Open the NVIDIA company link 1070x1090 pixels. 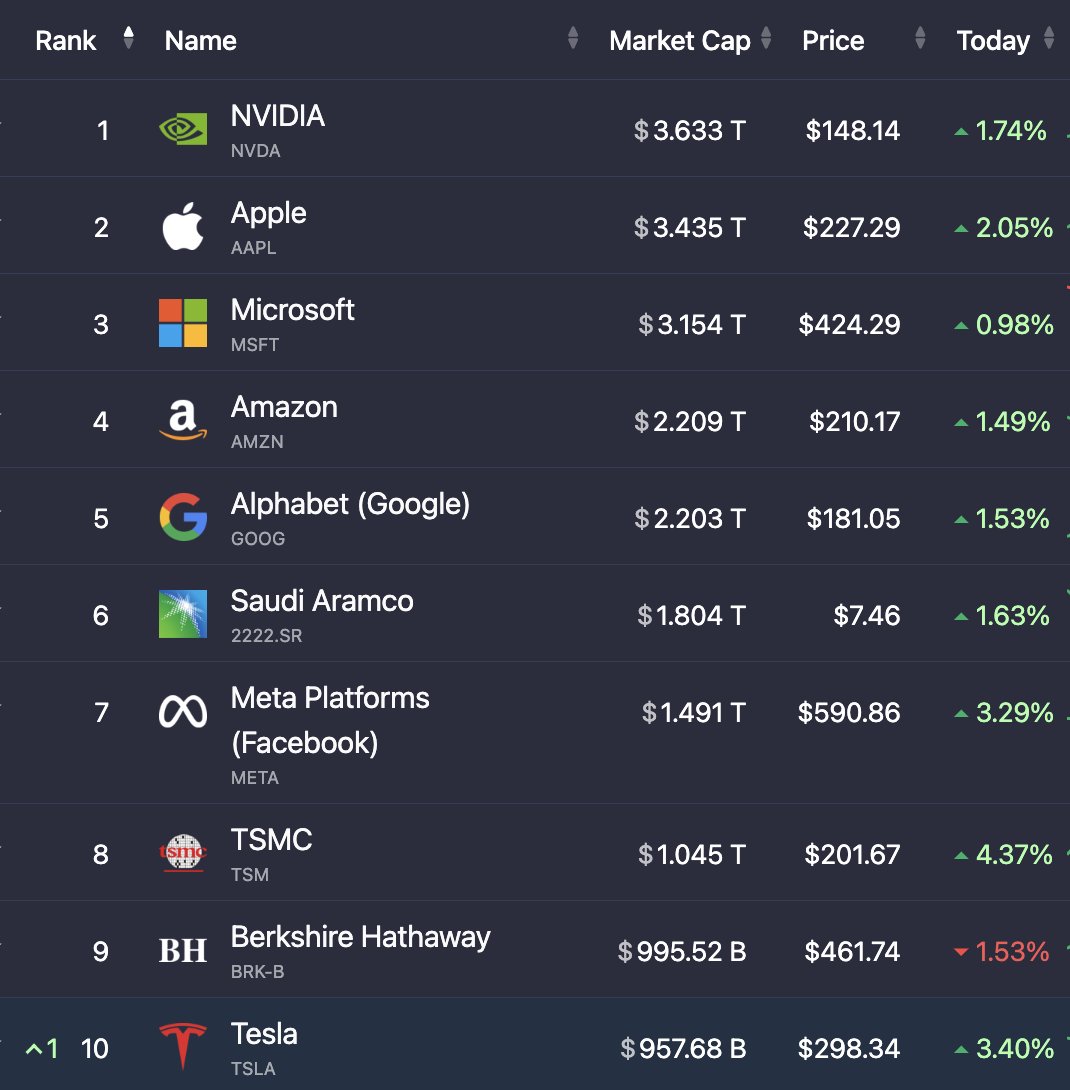coord(277,115)
